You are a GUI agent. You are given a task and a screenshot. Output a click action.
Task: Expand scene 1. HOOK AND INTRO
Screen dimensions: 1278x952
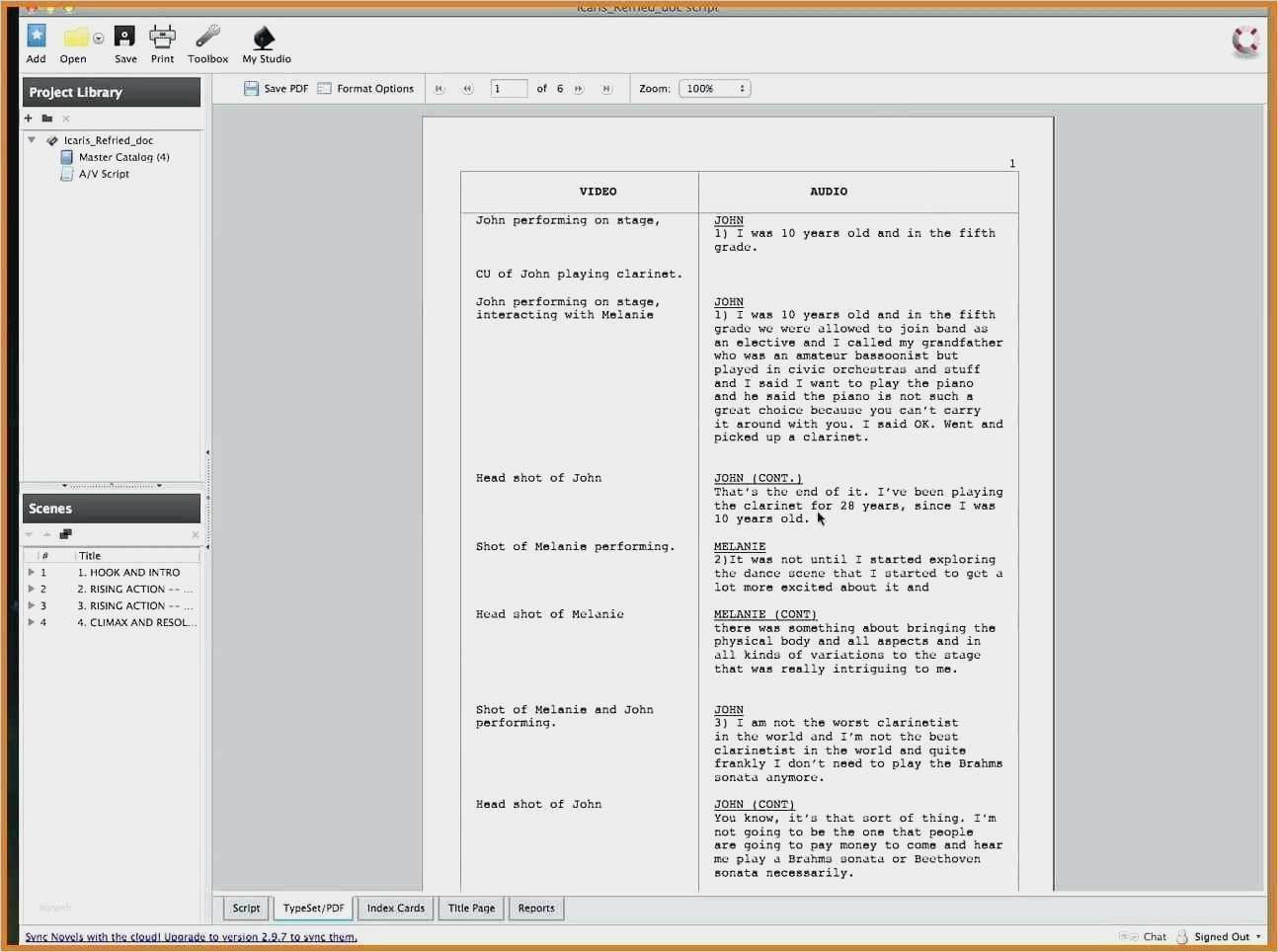[x=32, y=572]
